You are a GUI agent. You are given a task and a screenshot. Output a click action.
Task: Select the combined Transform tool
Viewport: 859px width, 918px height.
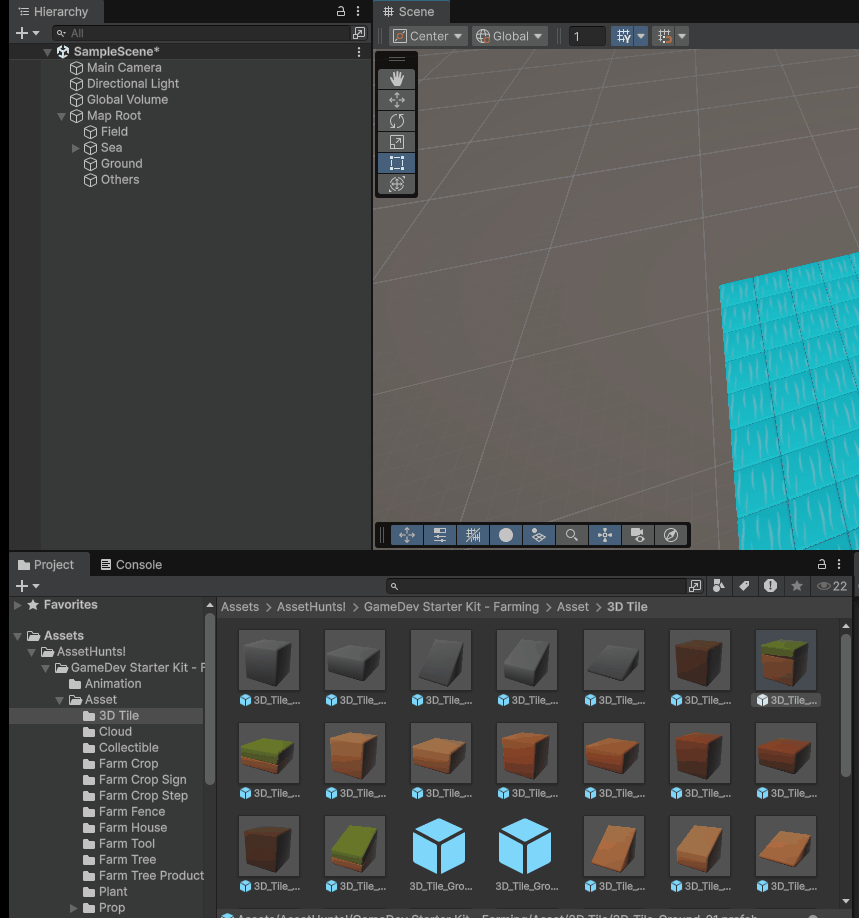click(397, 184)
